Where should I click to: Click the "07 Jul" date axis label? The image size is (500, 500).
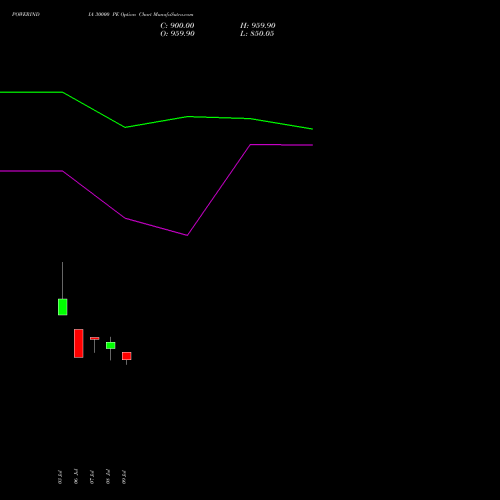[92, 477]
